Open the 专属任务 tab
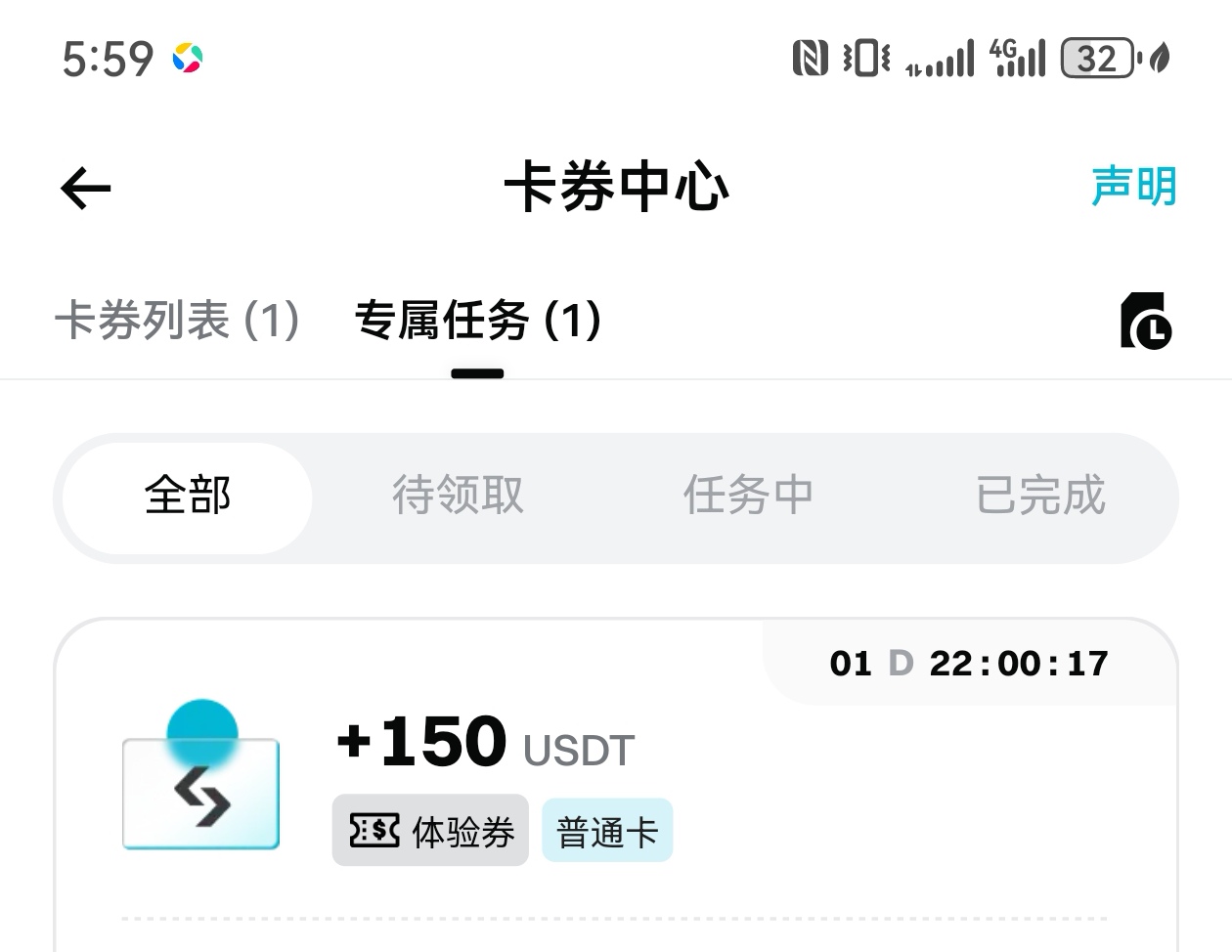This screenshot has height=952, width=1232. 477,321
